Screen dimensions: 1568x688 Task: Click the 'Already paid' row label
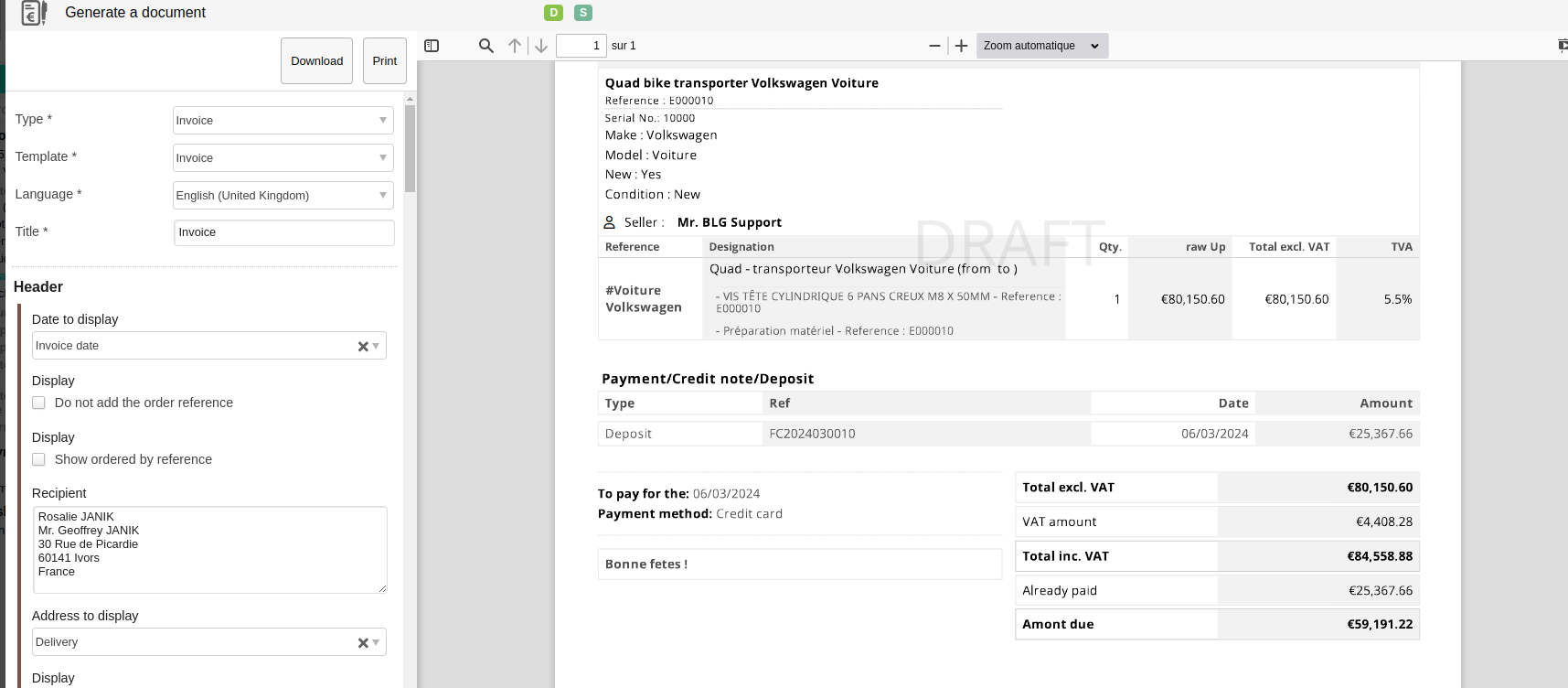coord(1060,590)
